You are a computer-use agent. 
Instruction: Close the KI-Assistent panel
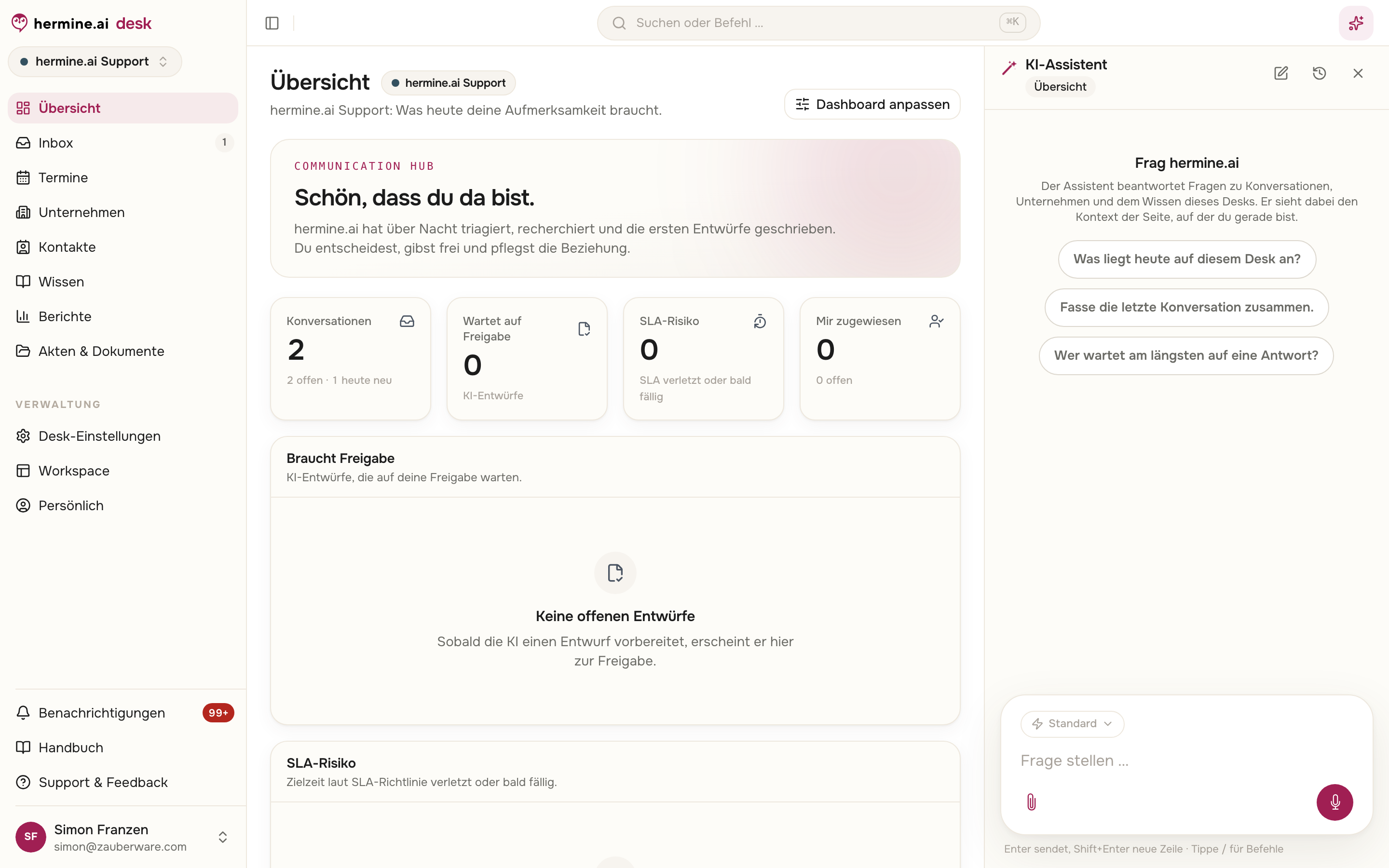[x=1358, y=73]
